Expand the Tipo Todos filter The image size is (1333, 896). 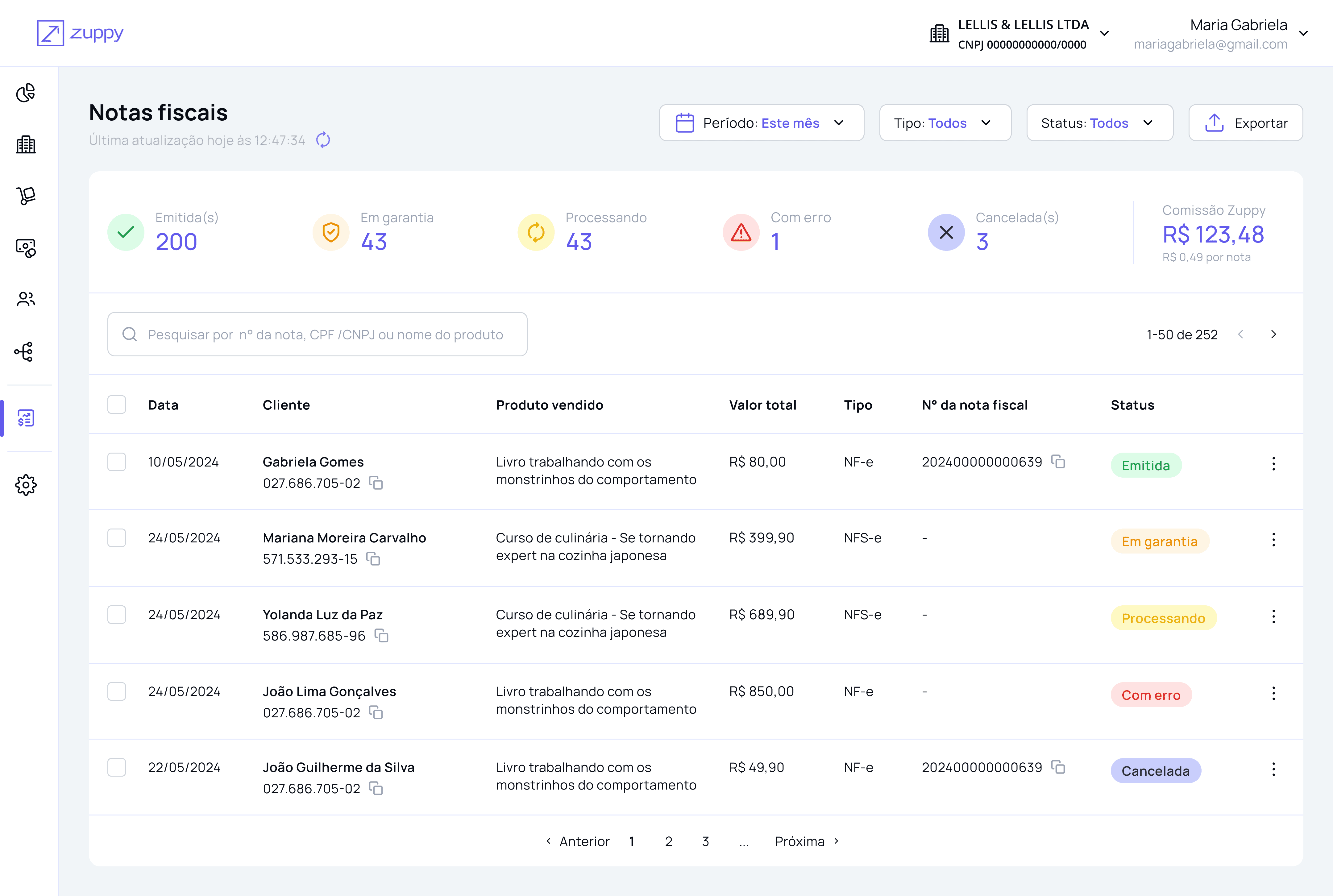(x=945, y=123)
